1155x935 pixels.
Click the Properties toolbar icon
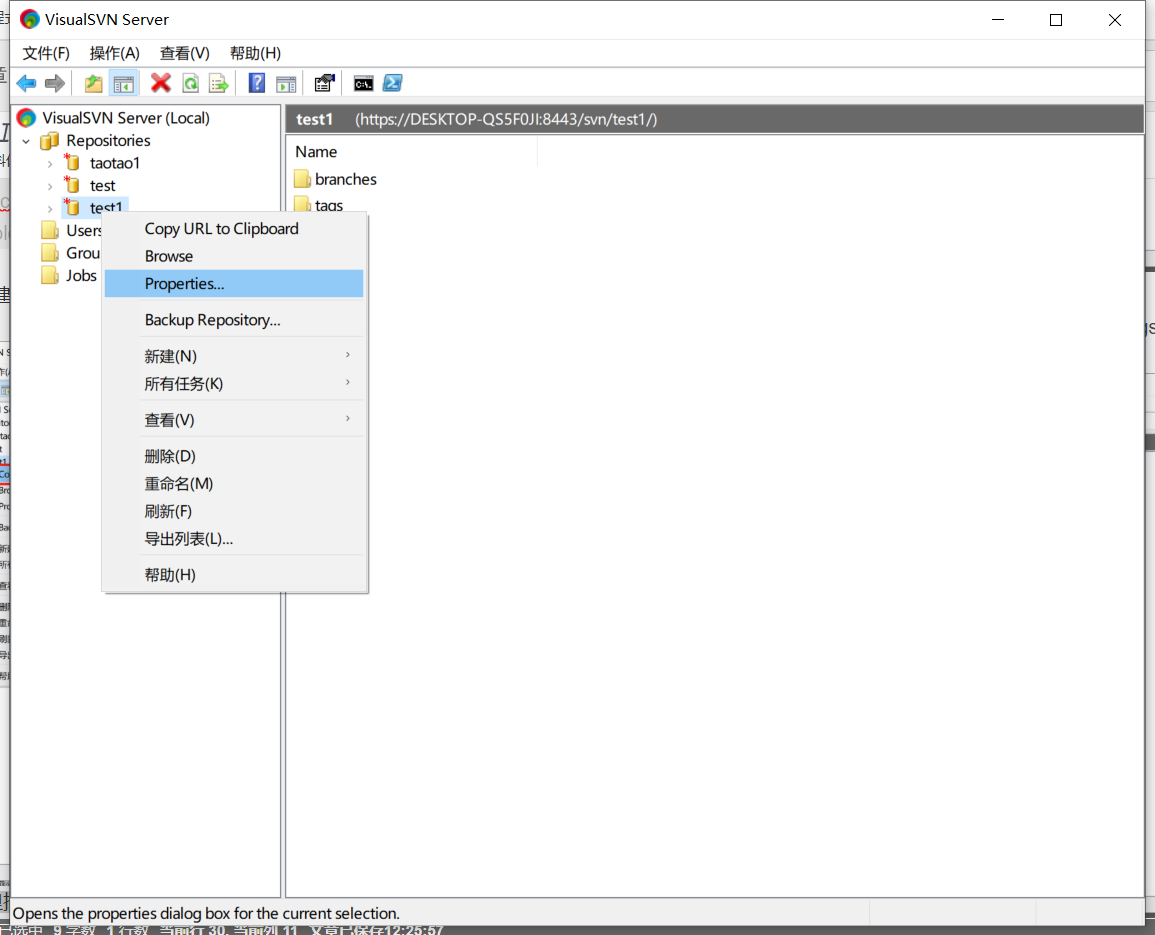324,83
